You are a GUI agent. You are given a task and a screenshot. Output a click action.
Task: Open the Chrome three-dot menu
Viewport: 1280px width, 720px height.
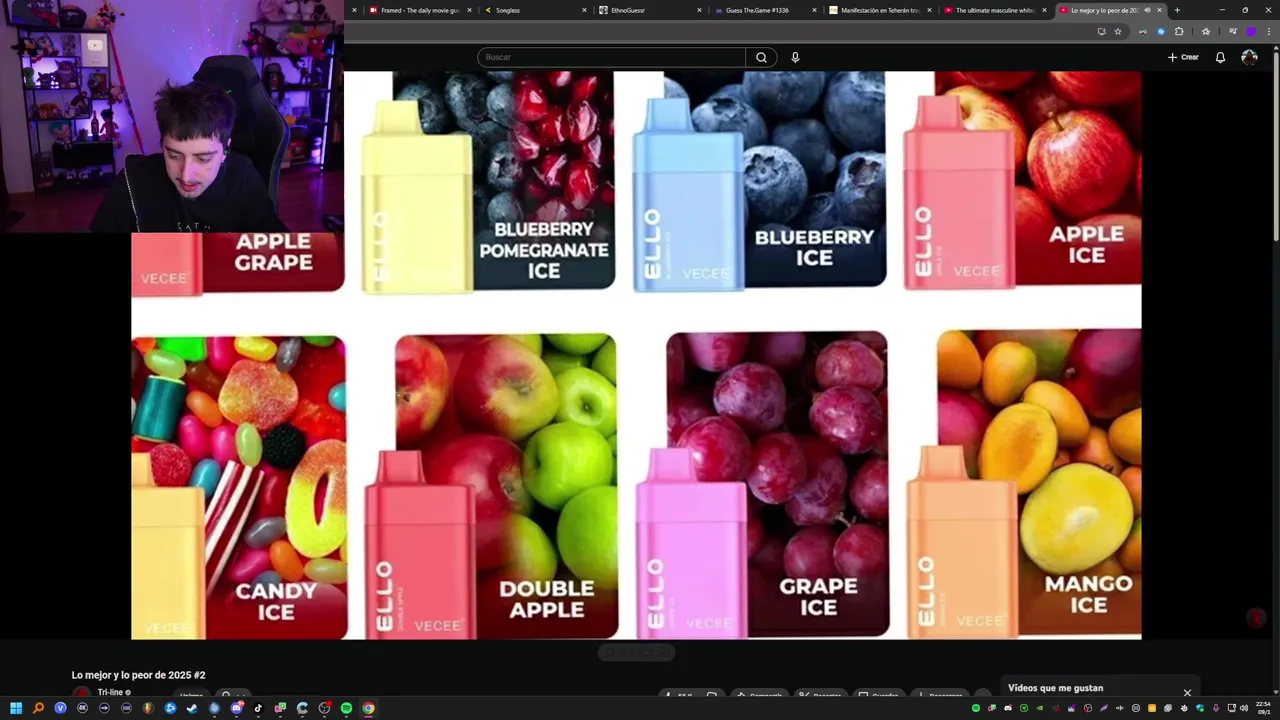[1268, 31]
